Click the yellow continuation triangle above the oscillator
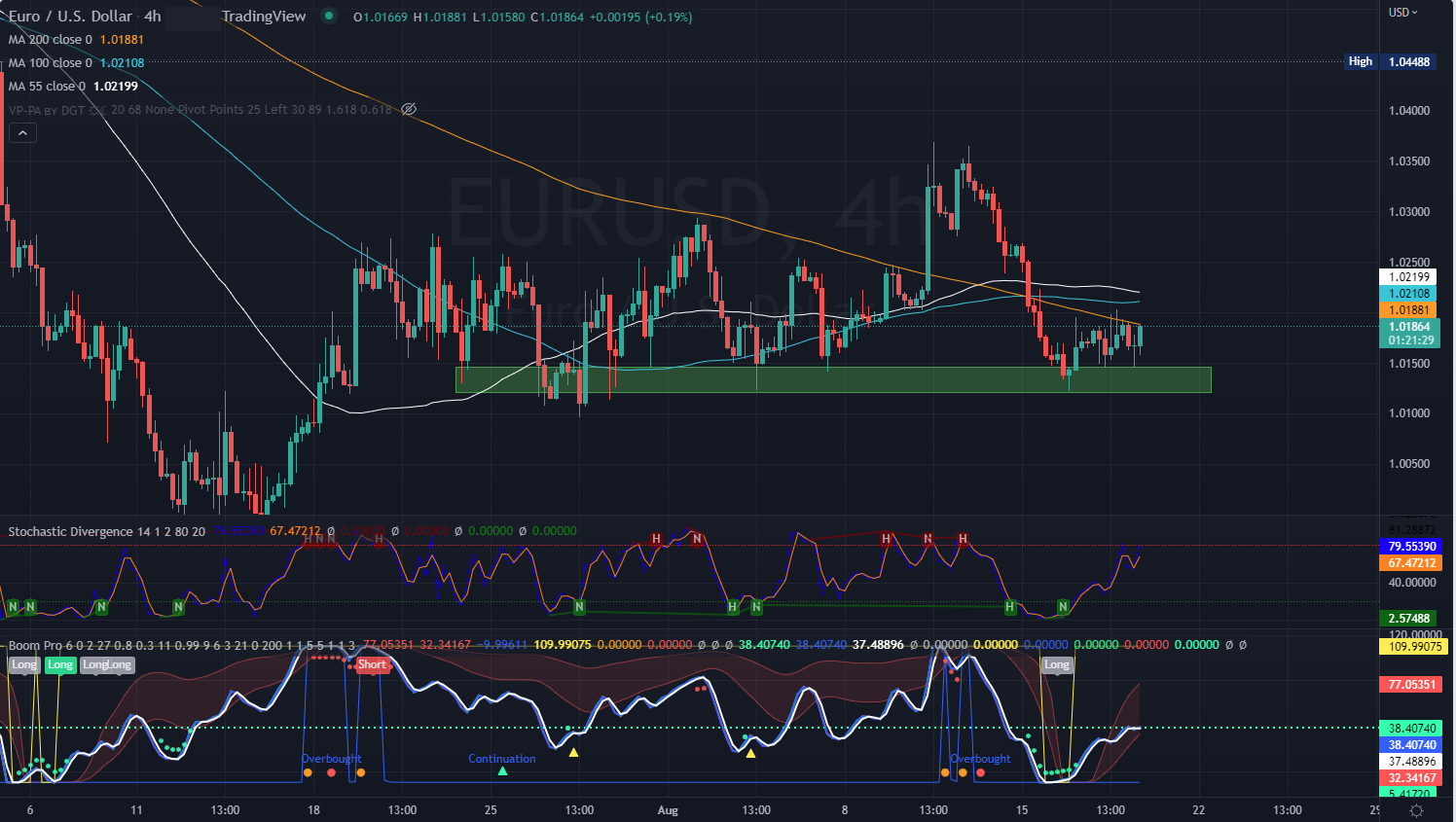This screenshot has width=1456, height=822. pyautogui.click(x=573, y=753)
